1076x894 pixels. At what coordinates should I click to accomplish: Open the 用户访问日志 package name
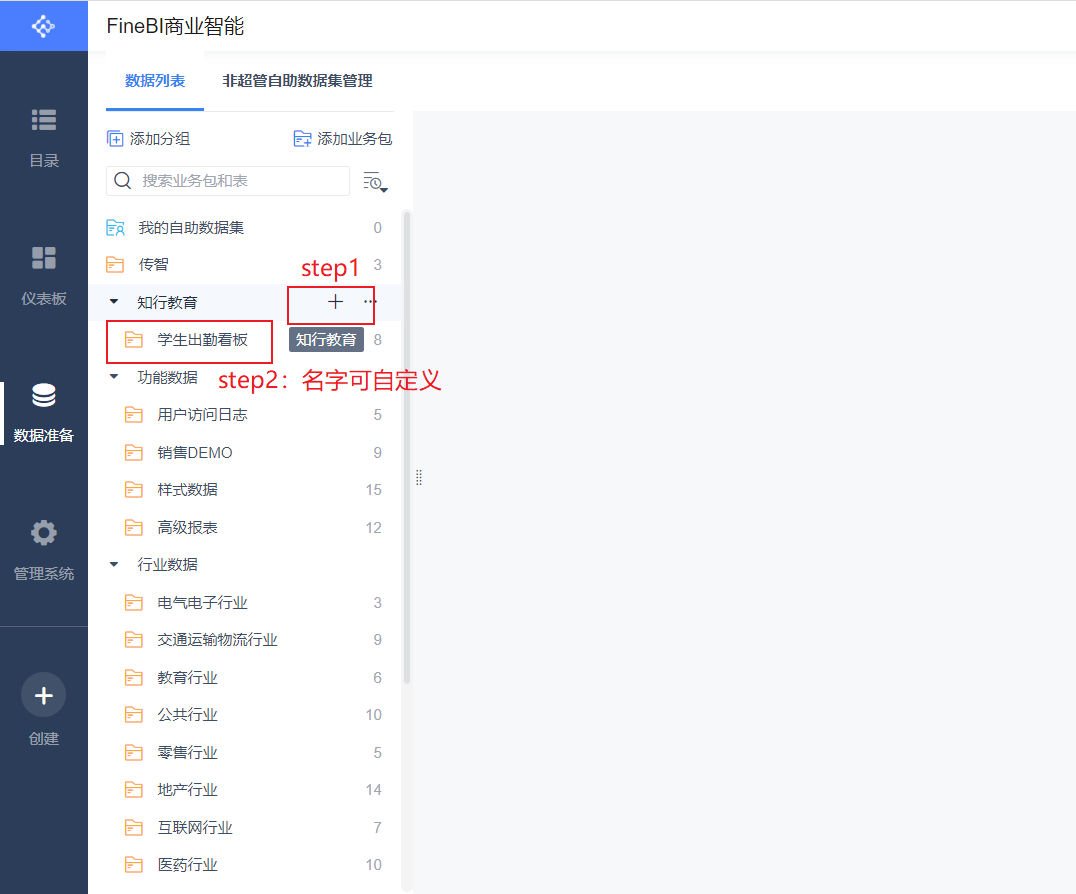pyautogui.click(x=202, y=415)
